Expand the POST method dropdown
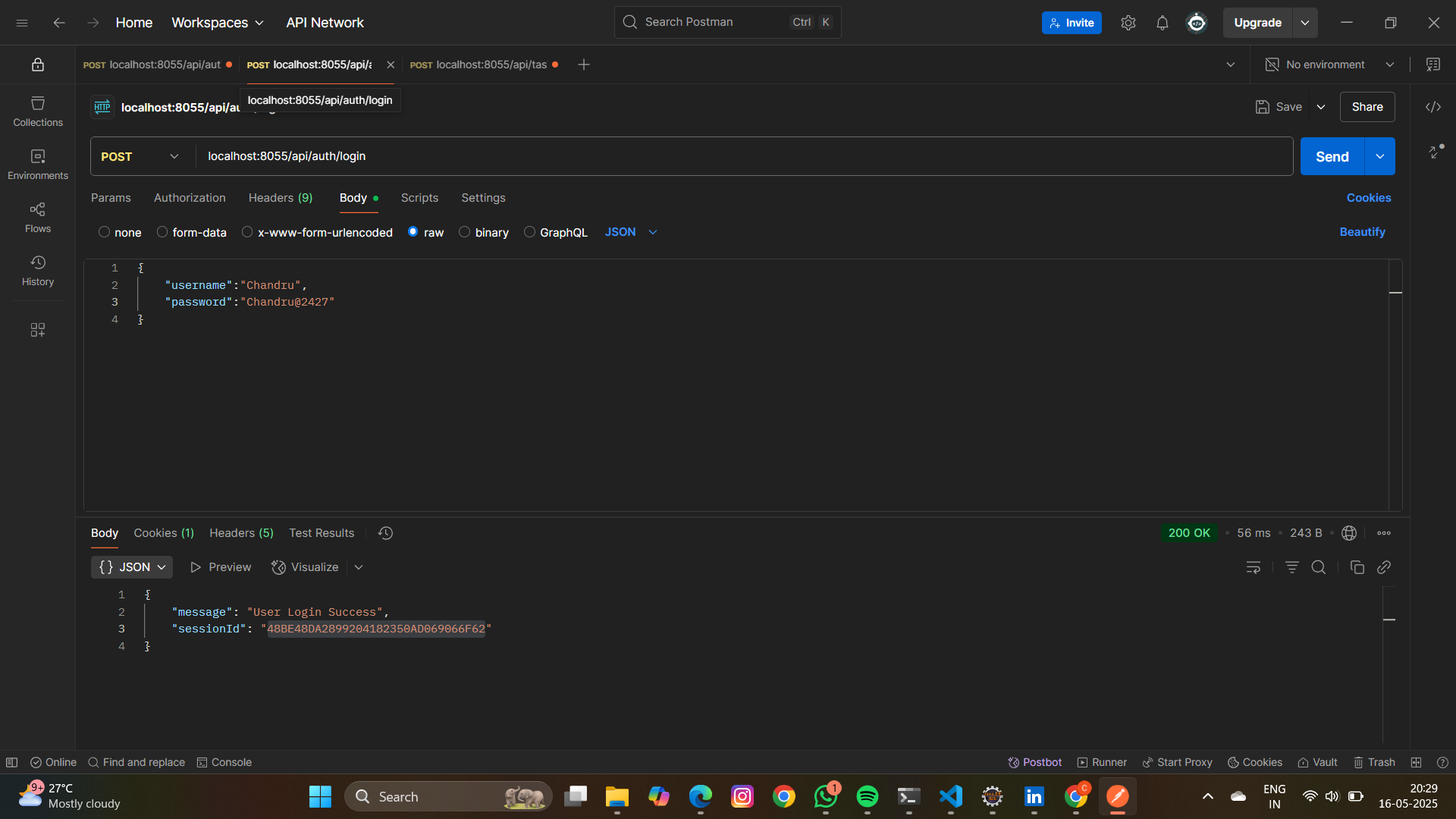The image size is (1456, 819). click(140, 156)
